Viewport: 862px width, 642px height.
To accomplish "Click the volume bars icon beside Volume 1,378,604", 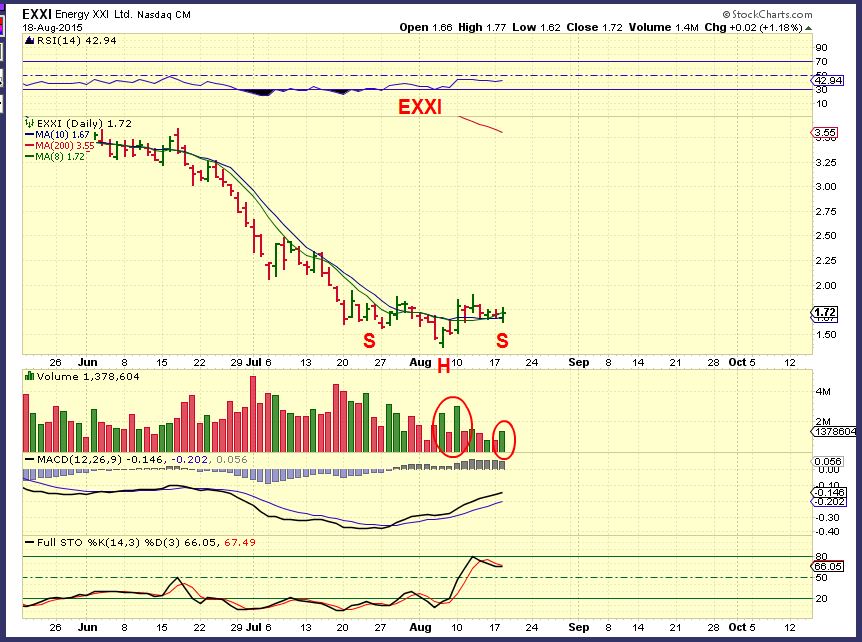I will pyautogui.click(x=30, y=377).
